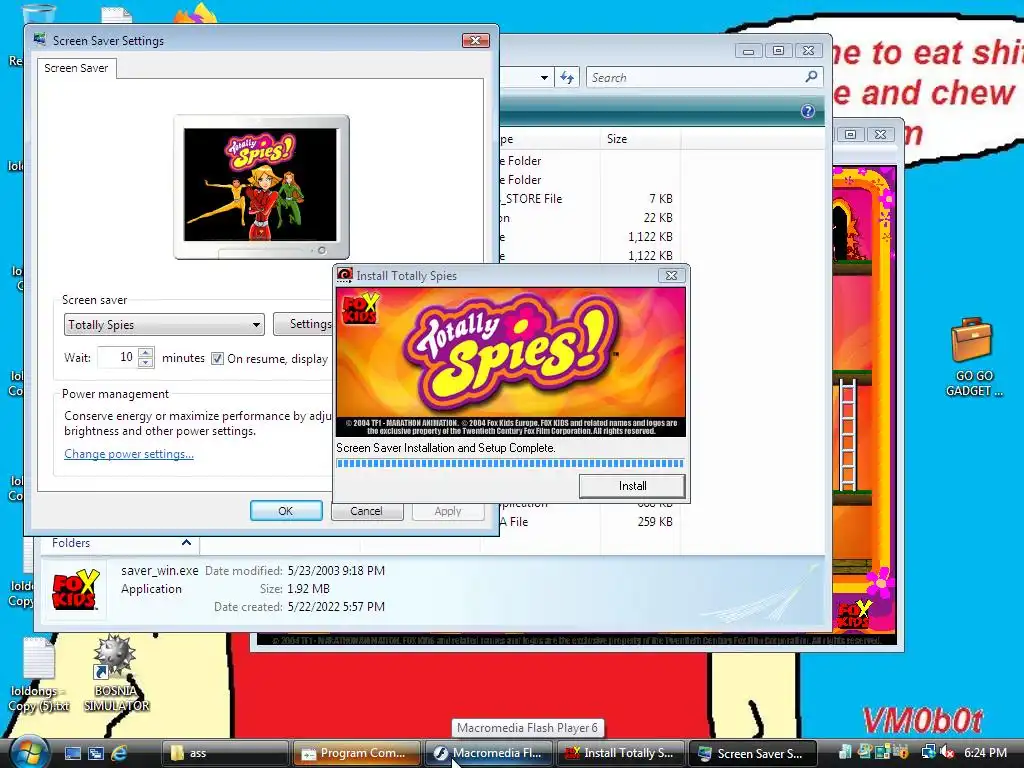This screenshot has height=768, width=1024.
Task: Select the Screen Saver tab
Action: tap(76, 68)
